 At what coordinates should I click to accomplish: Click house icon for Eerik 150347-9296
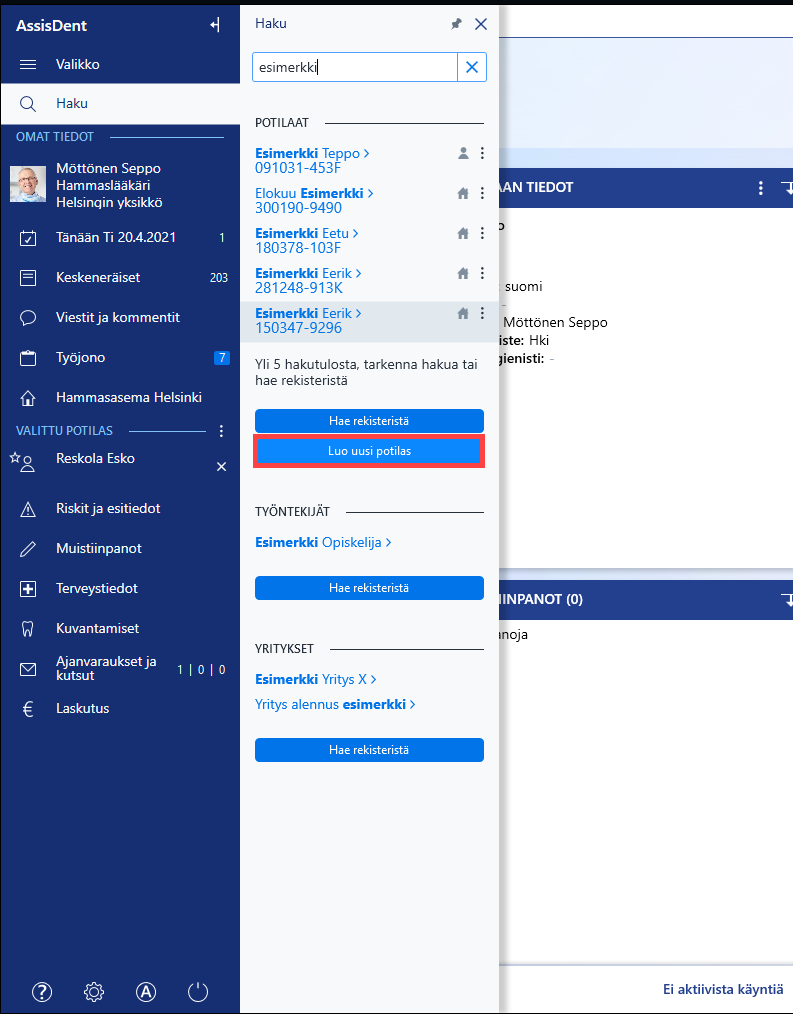click(464, 314)
